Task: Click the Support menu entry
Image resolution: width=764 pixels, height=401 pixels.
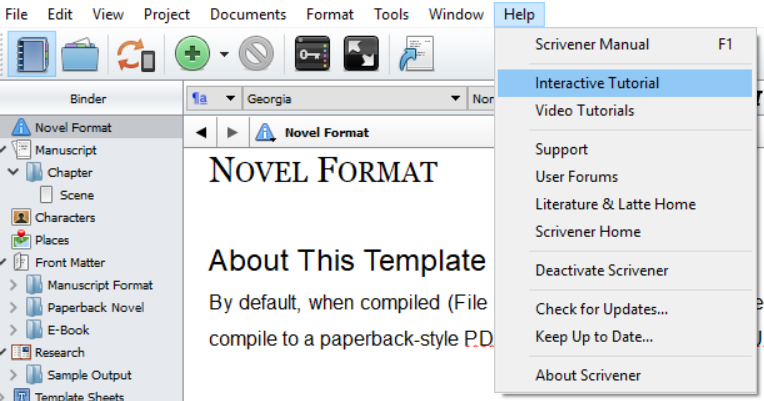Action: [626, 149]
